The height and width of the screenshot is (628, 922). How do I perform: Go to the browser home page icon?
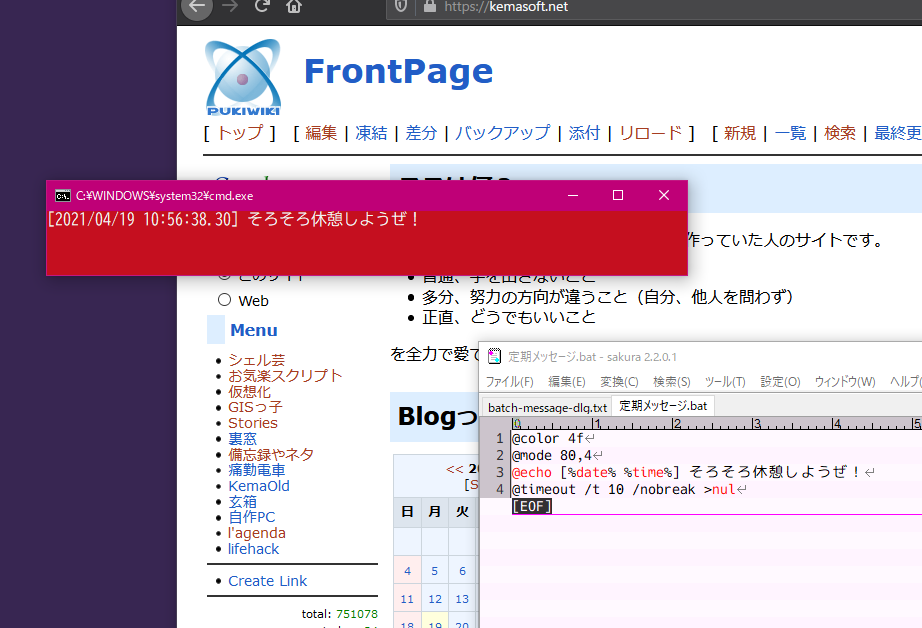pos(294,6)
